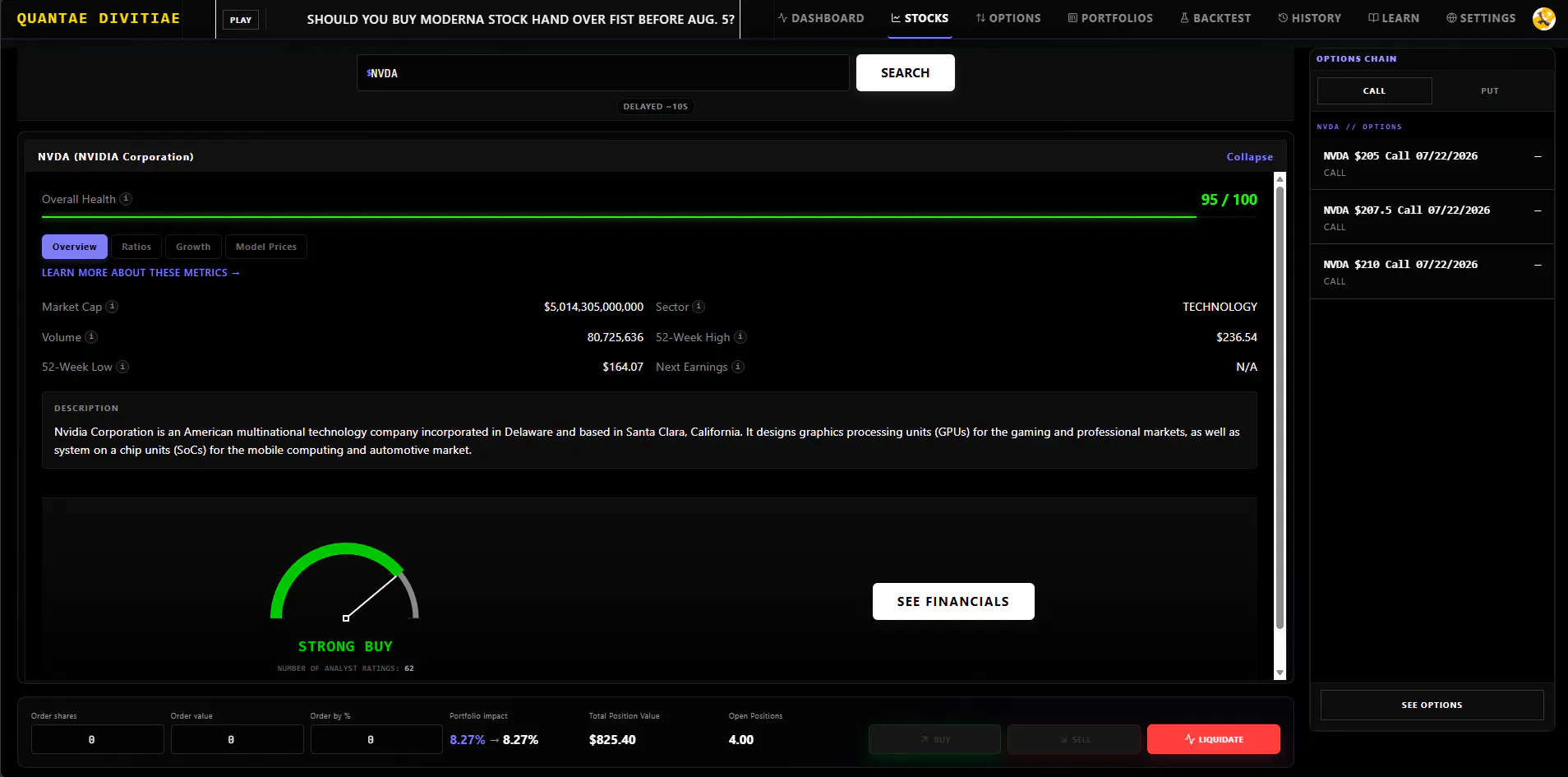Click the 8.27% portfolio impact value
This screenshot has height=777, width=1568.
494,740
